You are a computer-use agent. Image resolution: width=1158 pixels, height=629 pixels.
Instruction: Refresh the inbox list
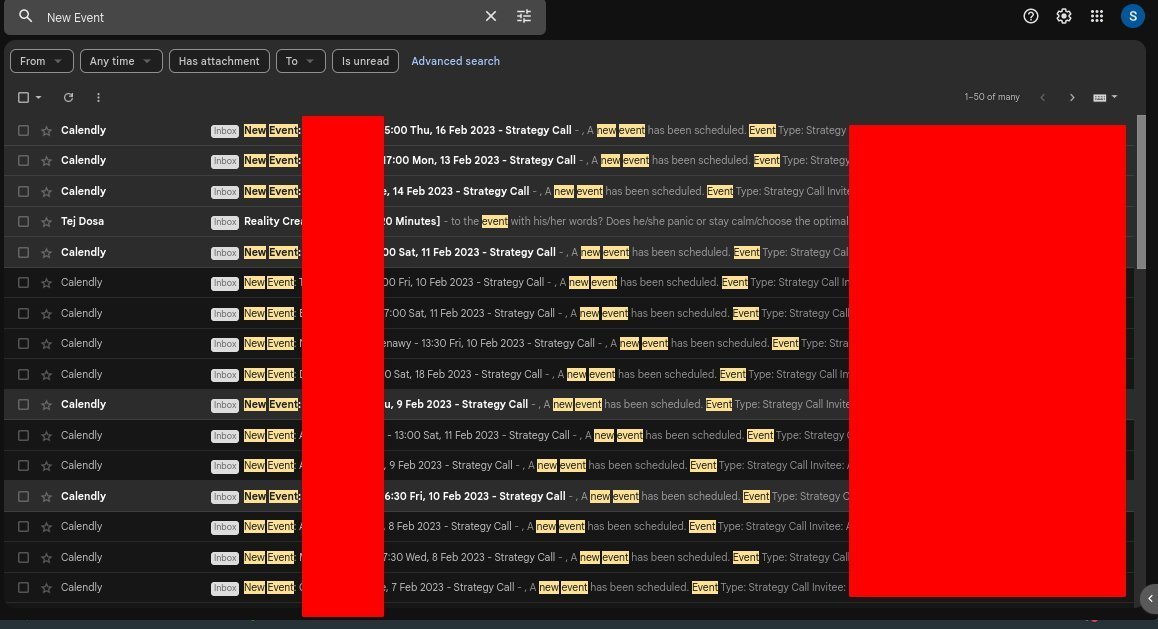[x=68, y=97]
